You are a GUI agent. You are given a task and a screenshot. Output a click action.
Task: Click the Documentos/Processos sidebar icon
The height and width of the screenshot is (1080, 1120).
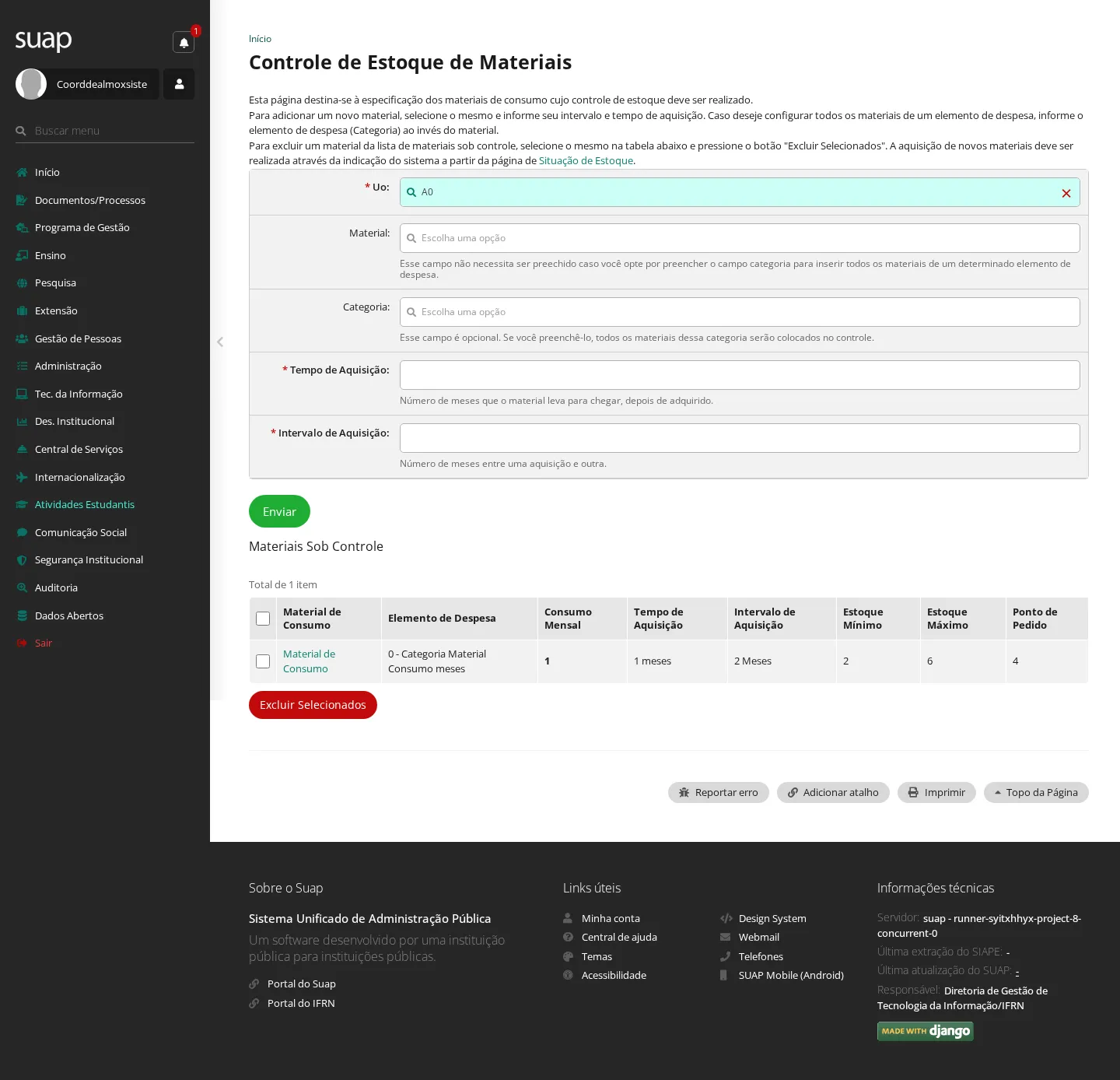[x=22, y=200]
